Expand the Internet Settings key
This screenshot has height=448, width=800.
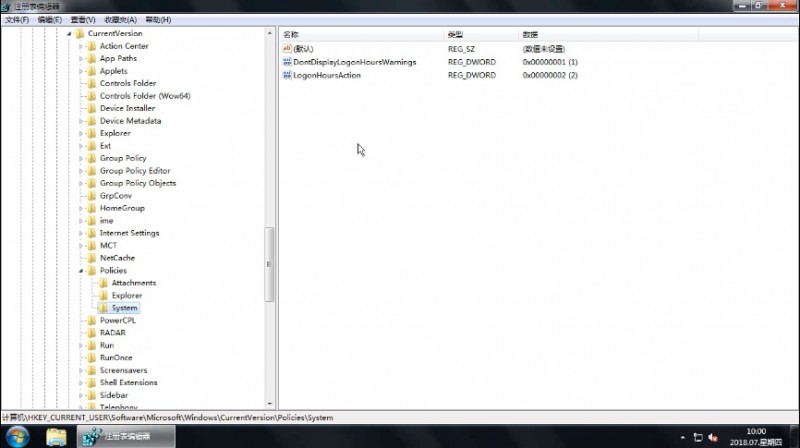[x=81, y=233]
